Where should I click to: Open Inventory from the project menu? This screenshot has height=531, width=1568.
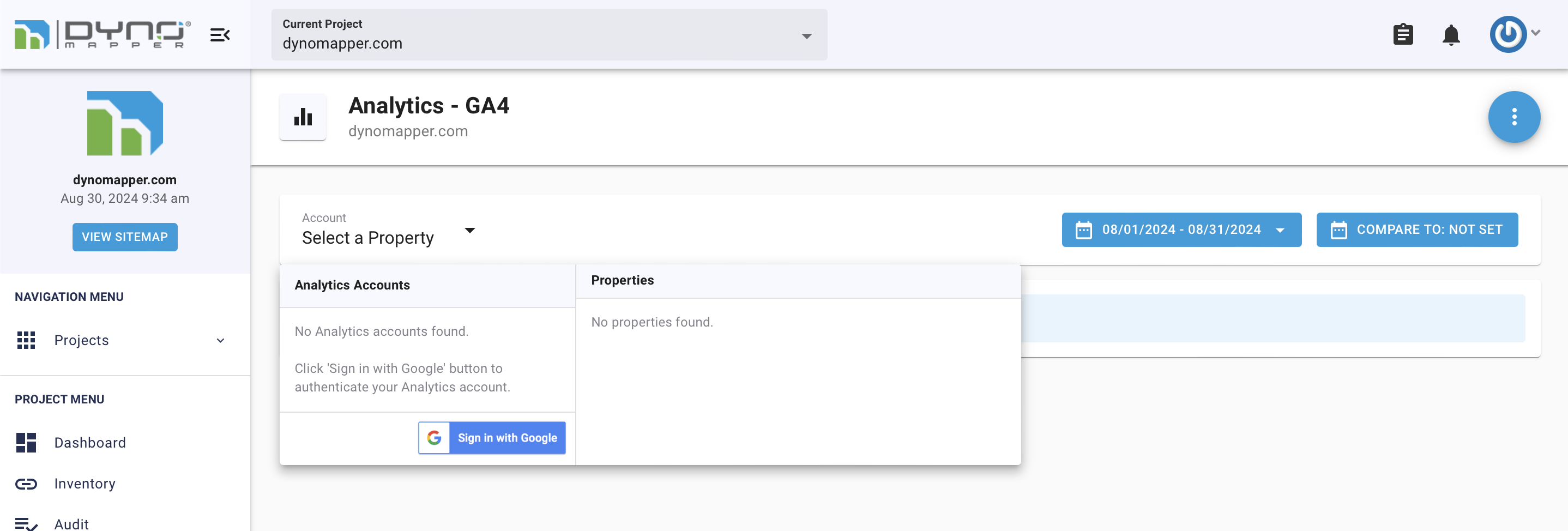[x=85, y=484]
